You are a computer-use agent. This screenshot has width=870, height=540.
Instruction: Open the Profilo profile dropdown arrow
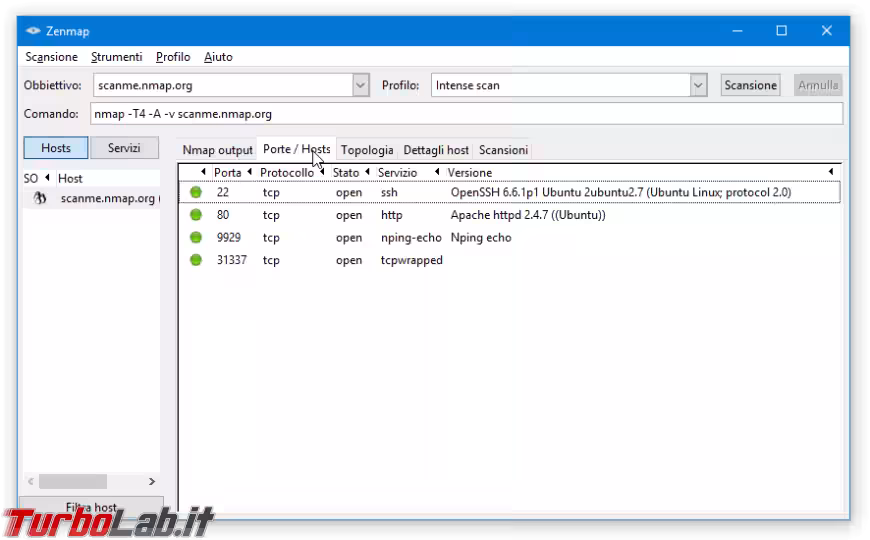(x=698, y=85)
